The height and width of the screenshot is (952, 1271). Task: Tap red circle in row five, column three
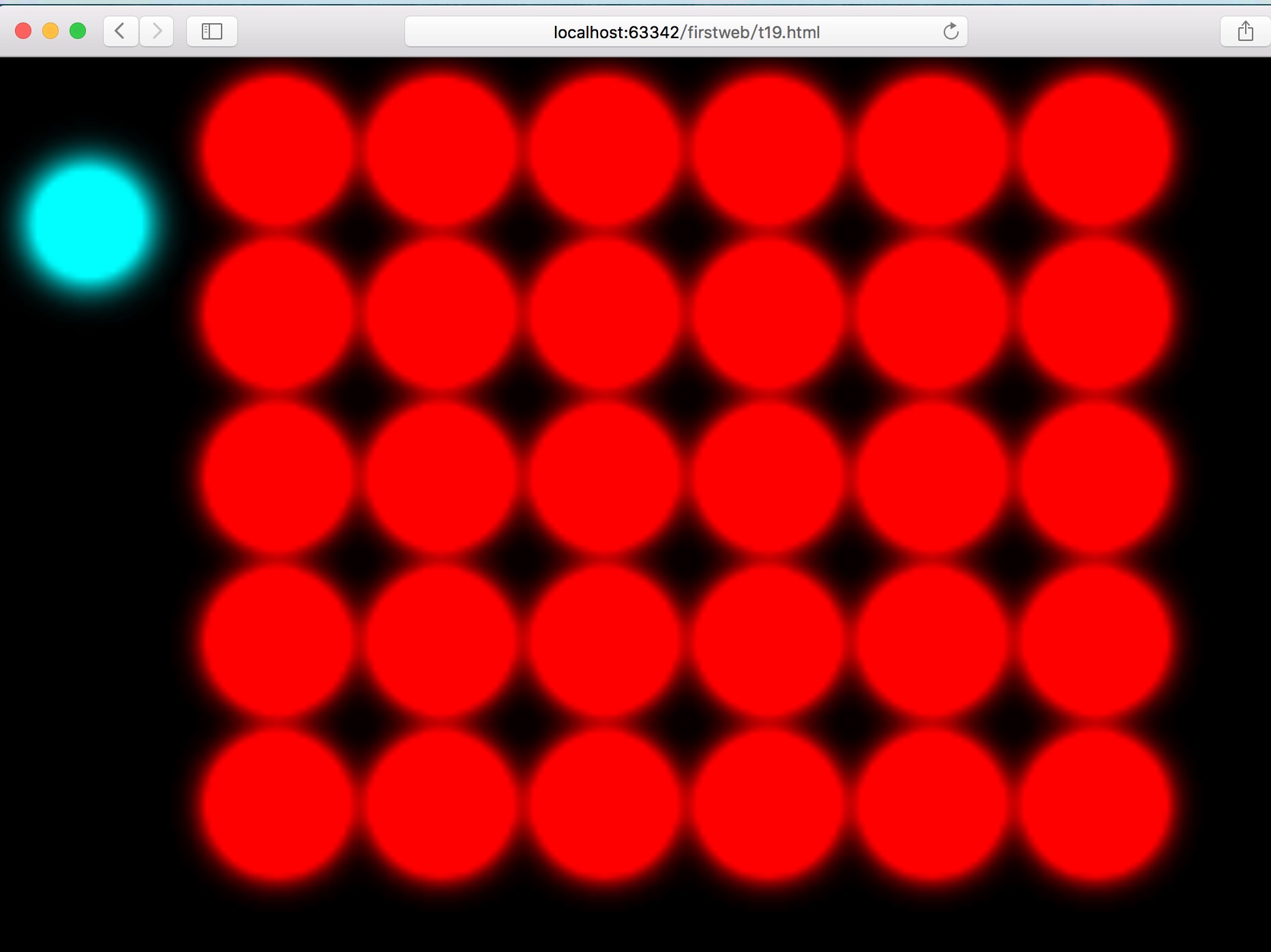click(x=605, y=805)
